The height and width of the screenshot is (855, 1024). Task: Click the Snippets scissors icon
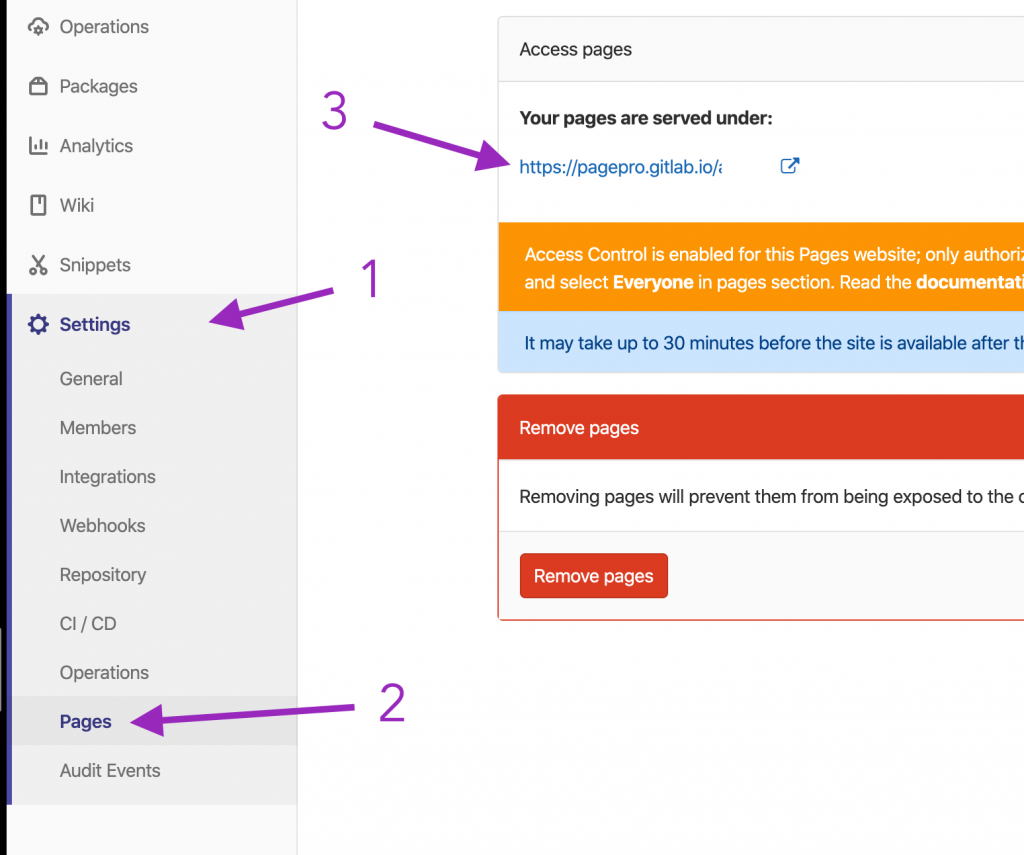(38, 265)
